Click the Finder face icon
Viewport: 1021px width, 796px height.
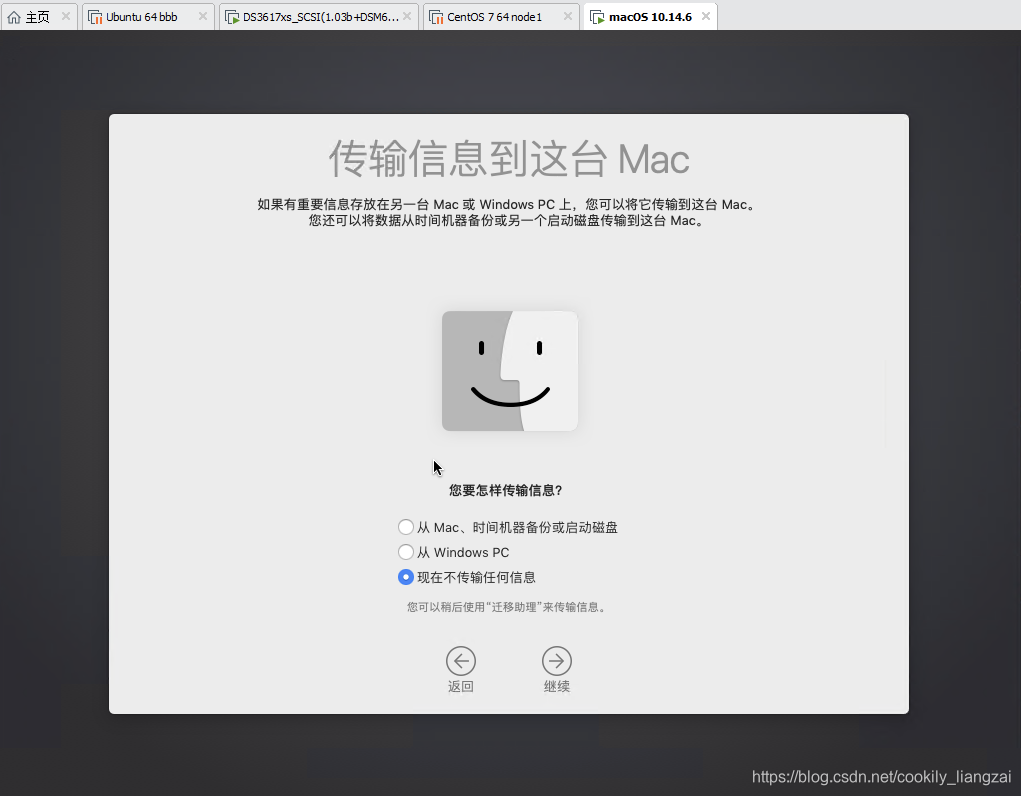click(510, 371)
